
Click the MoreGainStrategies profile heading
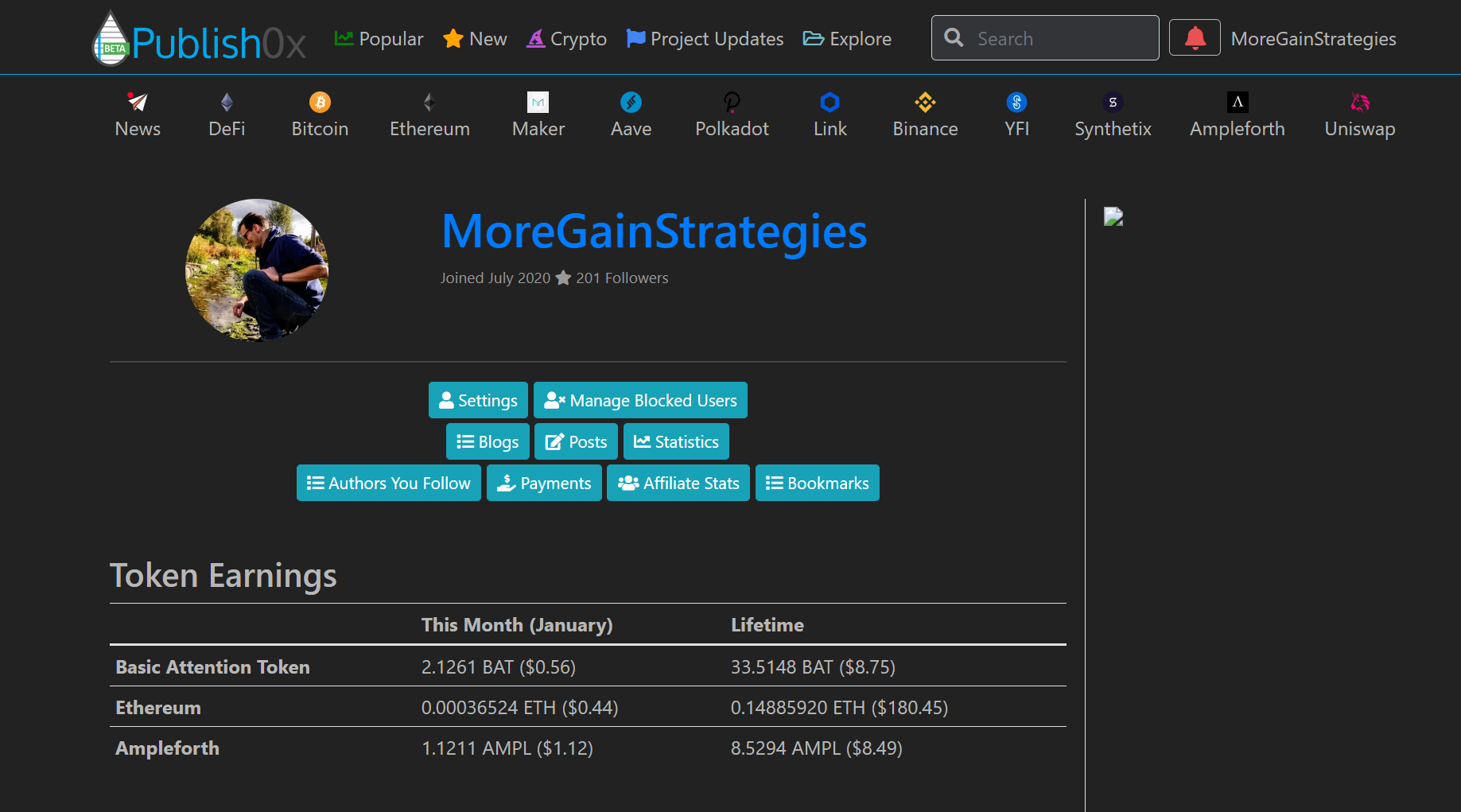tap(654, 231)
